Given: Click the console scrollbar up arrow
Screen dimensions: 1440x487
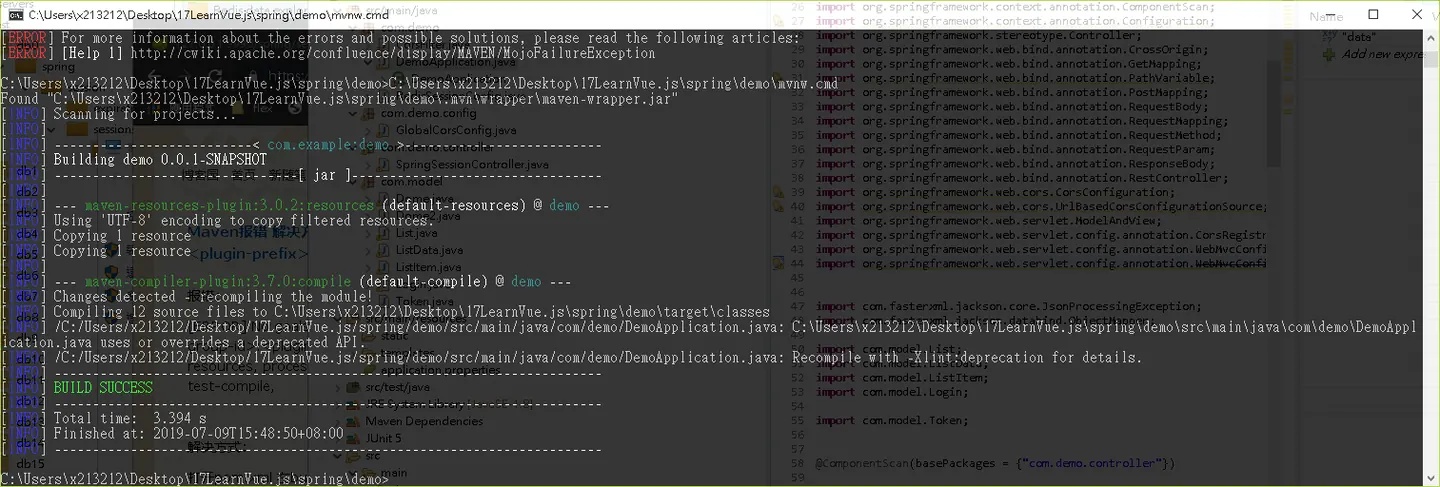Looking at the screenshot, I should click(x=1431, y=37).
